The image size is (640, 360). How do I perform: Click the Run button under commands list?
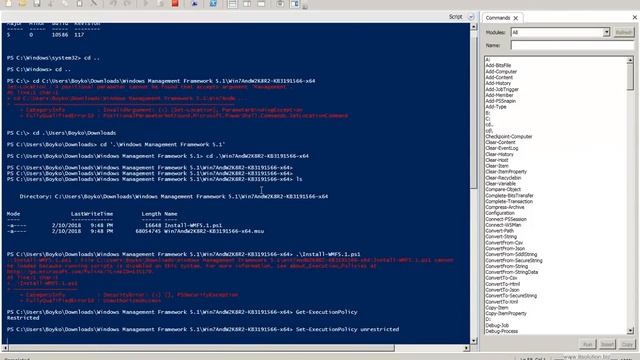click(x=587, y=344)
